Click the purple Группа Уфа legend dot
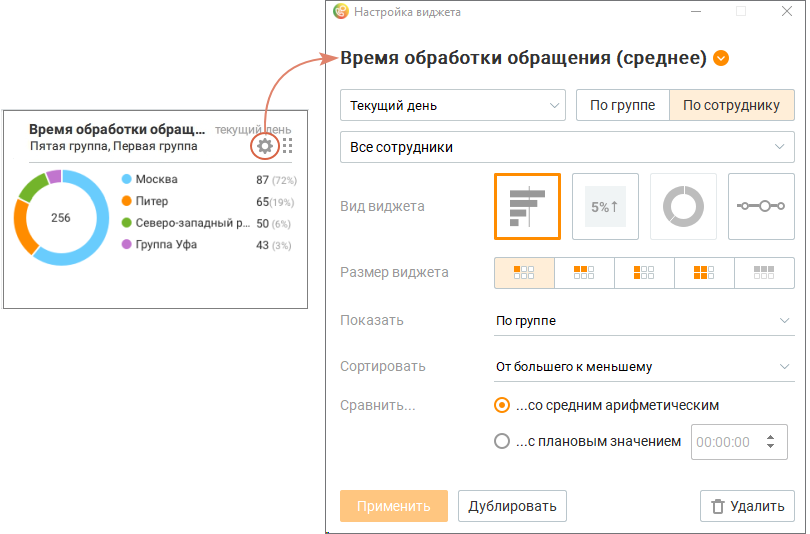Image resolution: width=810 pixels, height=534 pixels. point(127,244)
